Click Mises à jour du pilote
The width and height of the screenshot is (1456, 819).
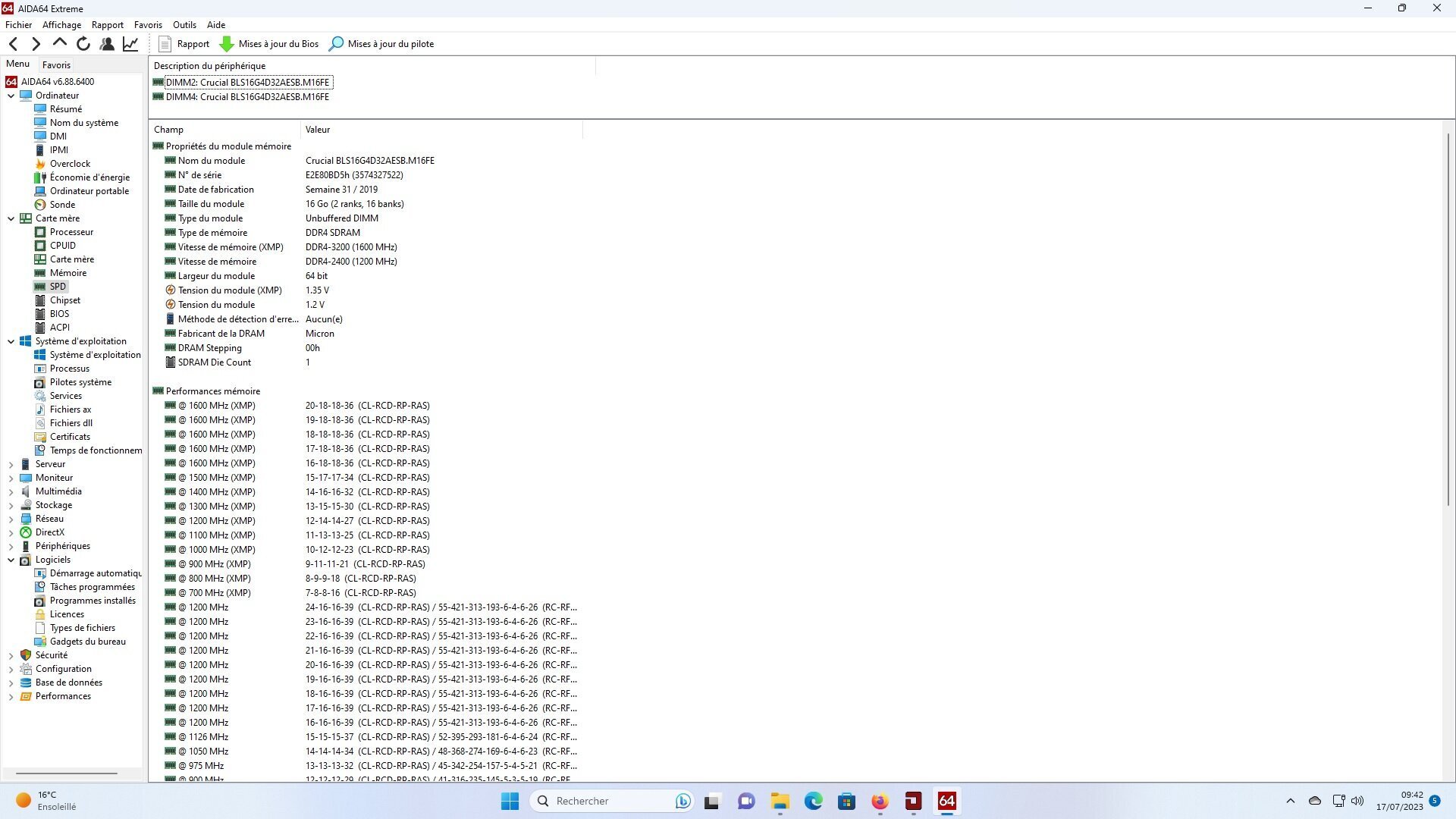point(381,44)
